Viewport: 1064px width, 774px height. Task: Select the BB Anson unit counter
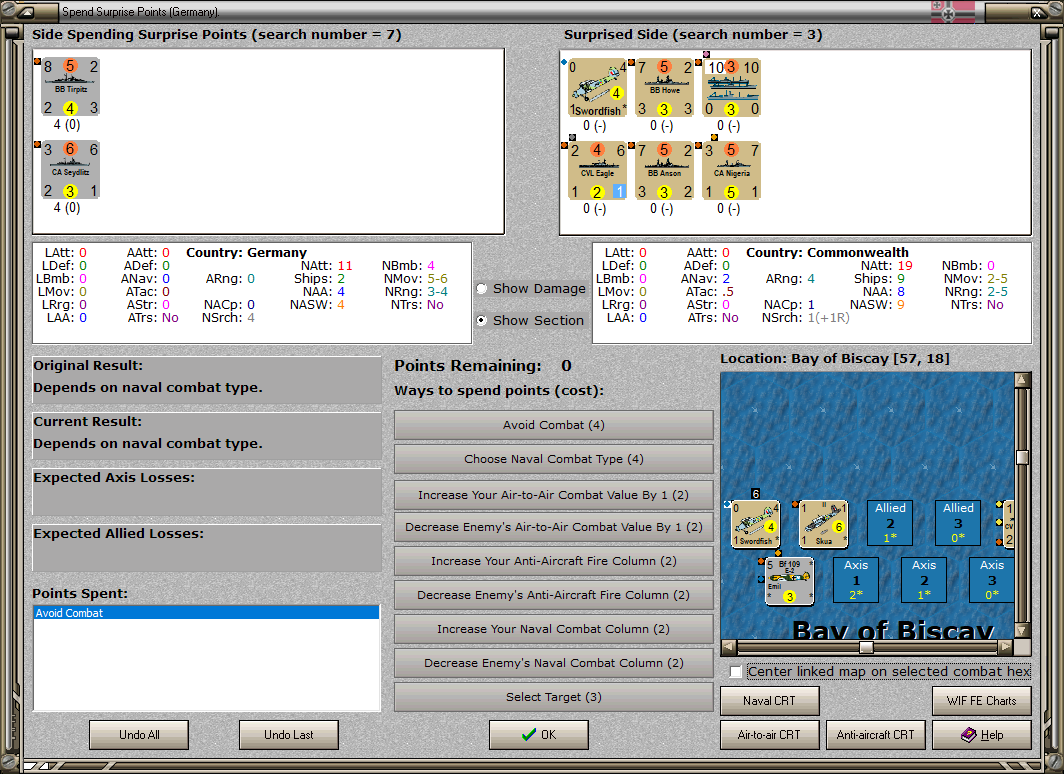664,170
